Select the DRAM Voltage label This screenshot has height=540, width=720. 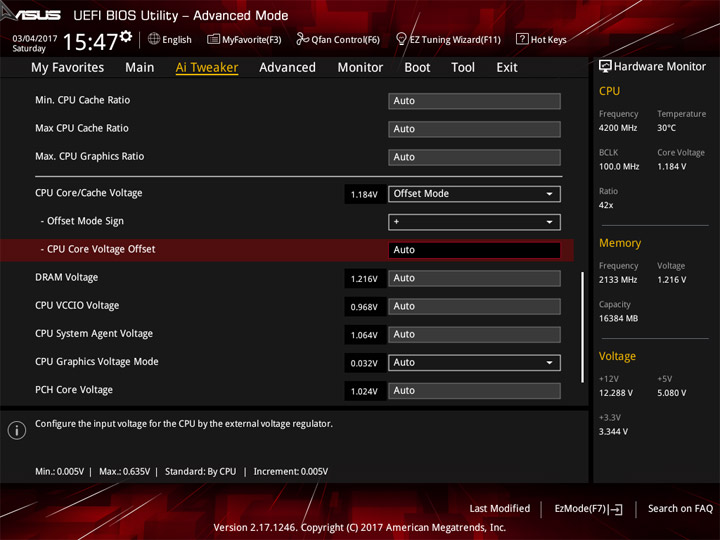(67, 277)
